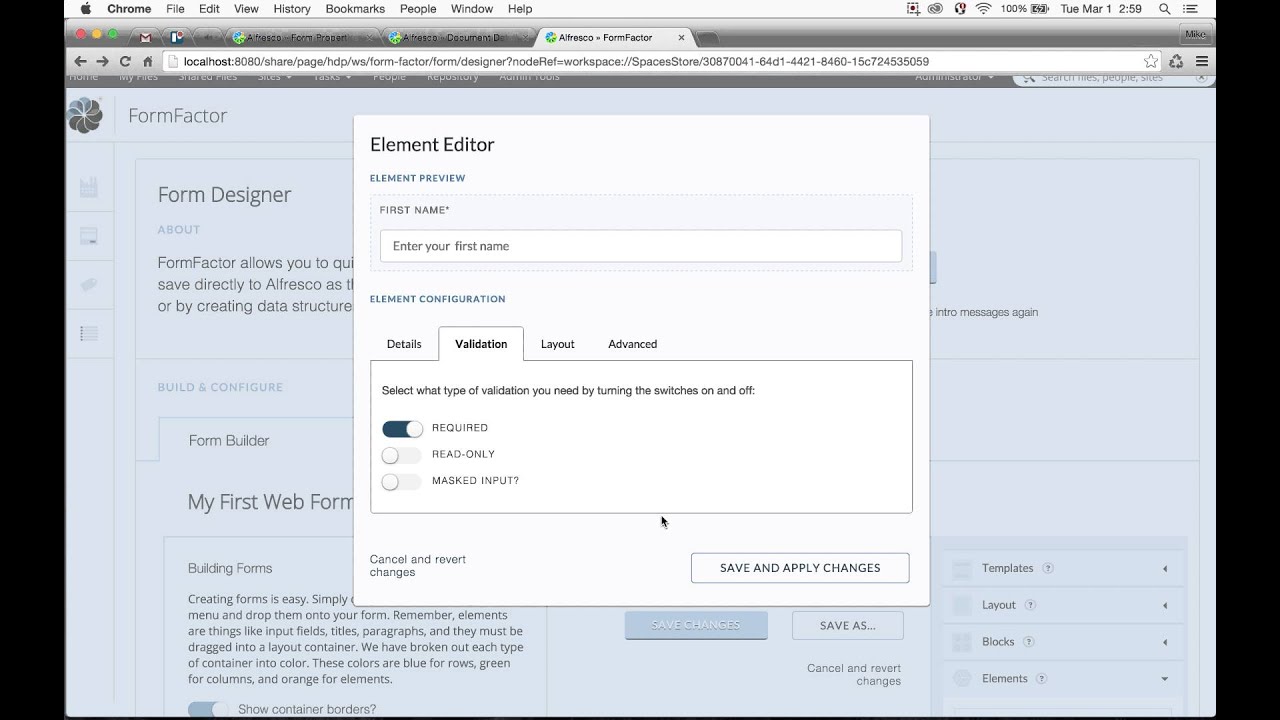Click the left sidebar tag icon
The image size is (1280, 720).
pos(89,285)
